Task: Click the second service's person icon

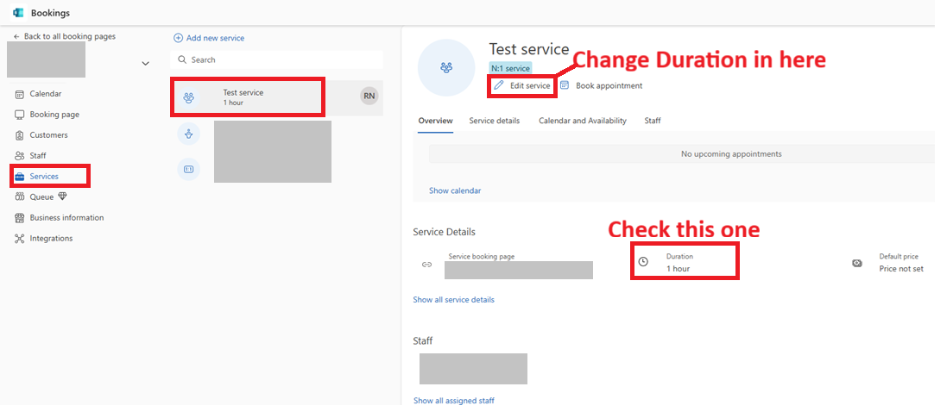Action: click(189, 134)
